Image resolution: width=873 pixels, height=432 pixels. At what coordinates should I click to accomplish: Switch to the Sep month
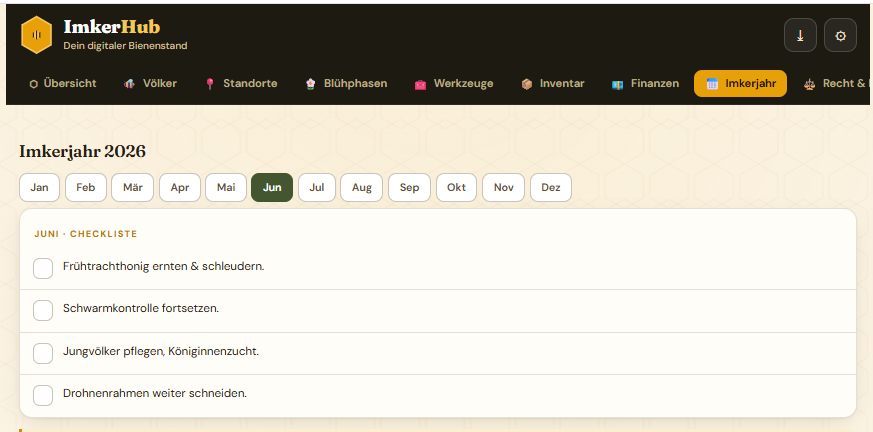(x=409, y=188)
